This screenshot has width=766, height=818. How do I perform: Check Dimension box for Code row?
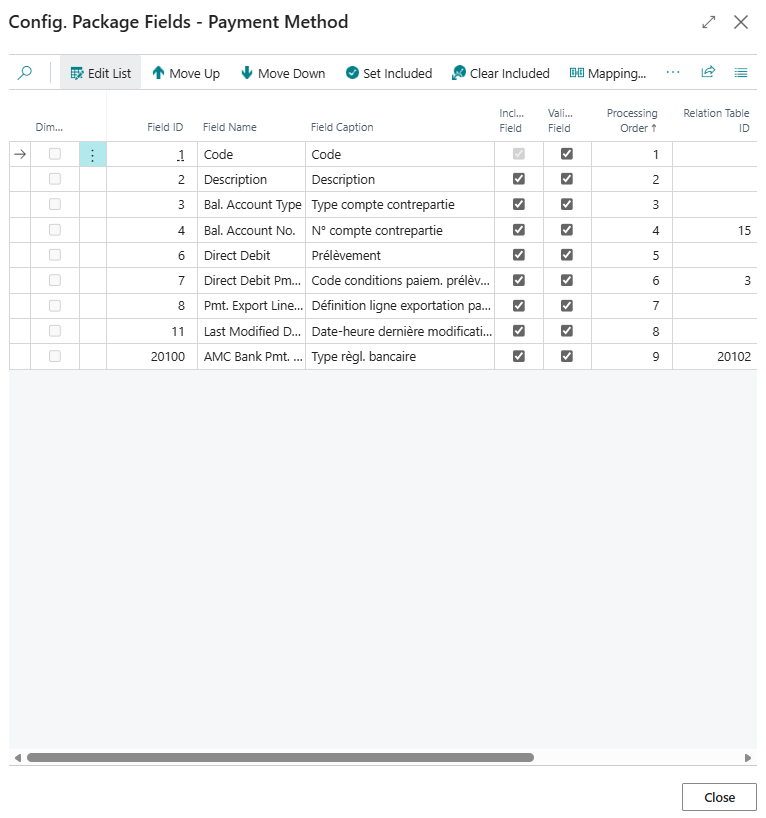tap(55, 154)
